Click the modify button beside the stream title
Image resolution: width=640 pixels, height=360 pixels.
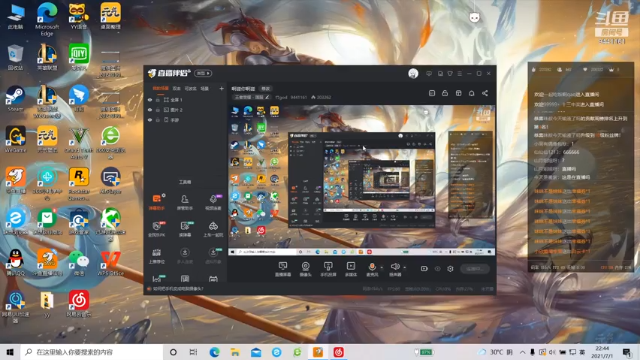click(266, 89)
